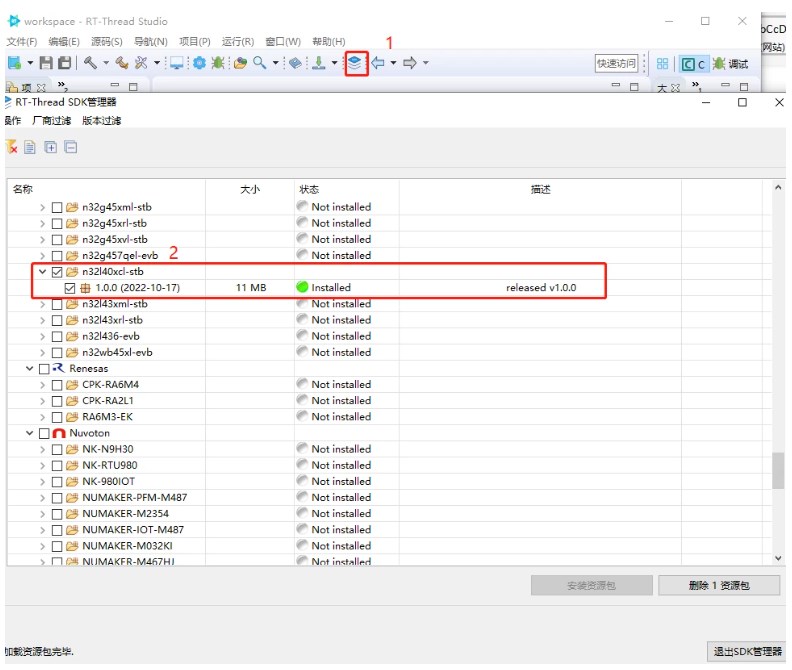Click the 删除 1 资源包 button

click(719, 586)
